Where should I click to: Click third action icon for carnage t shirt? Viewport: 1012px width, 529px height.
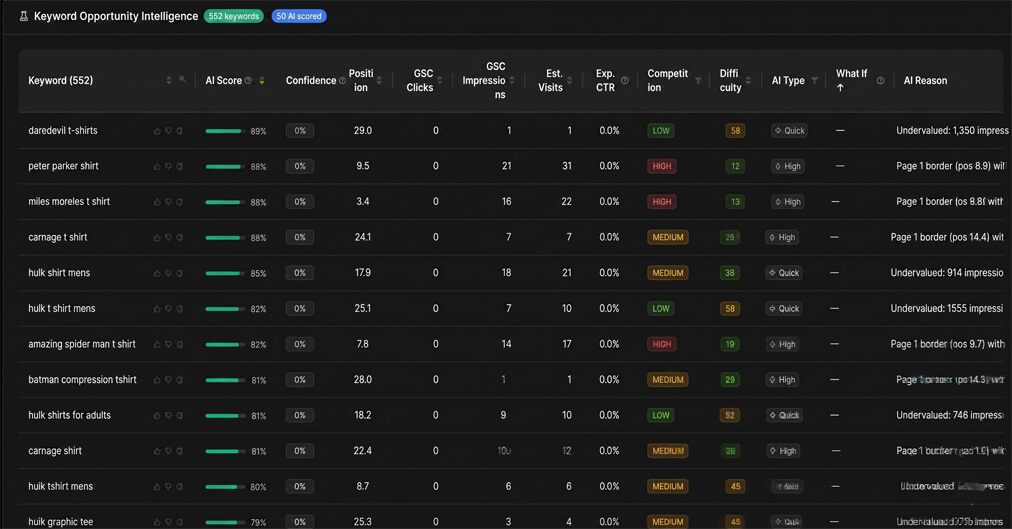tap(179, 238)
